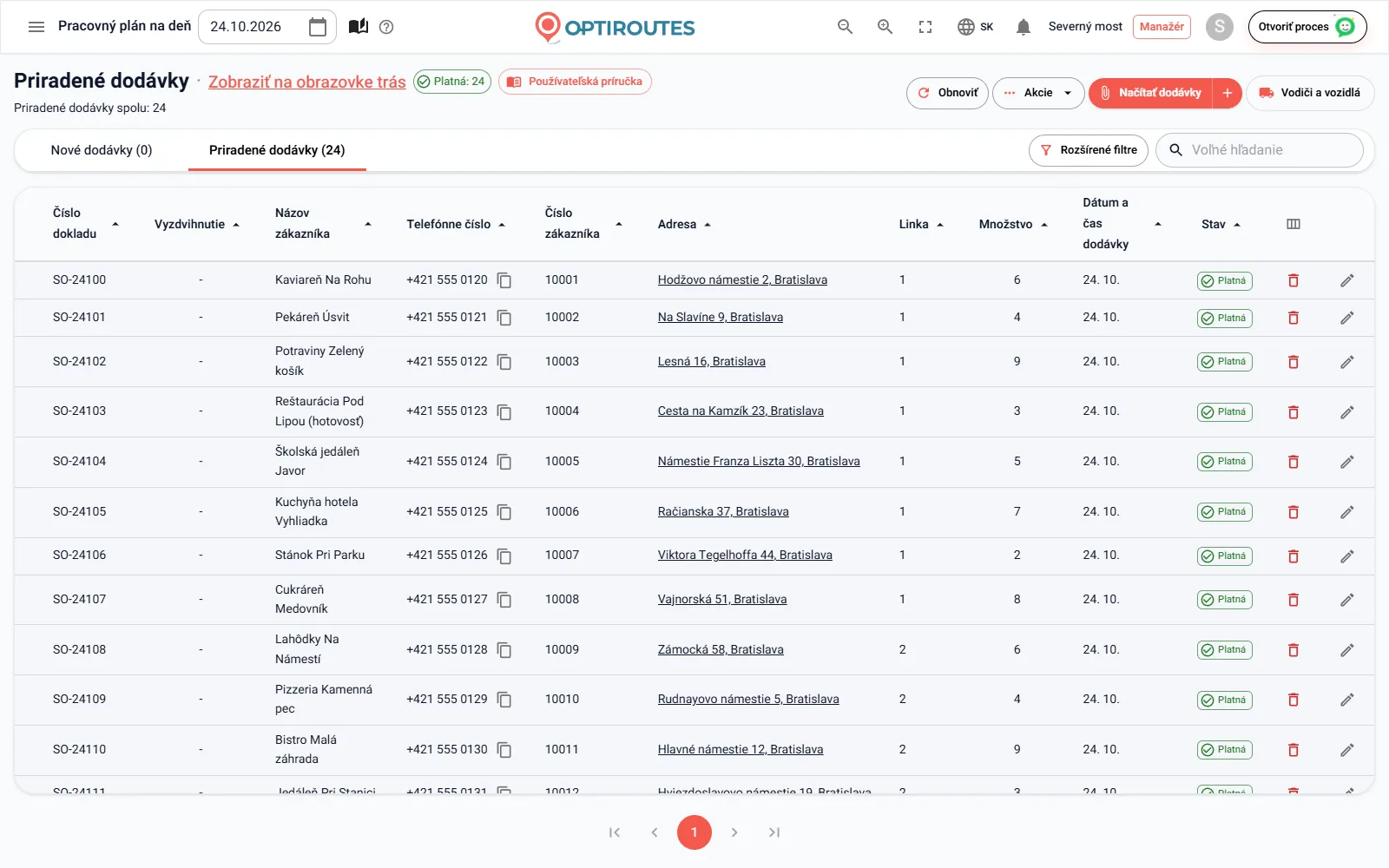Copy phone number +421 555 0120
1389x868 pixels.
click(x=504, y=280)
